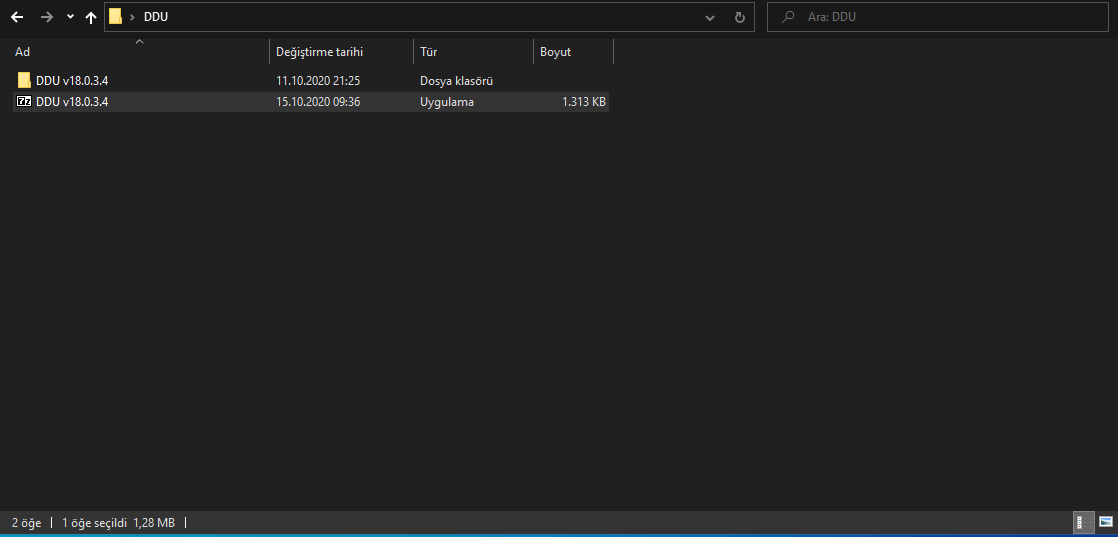Click the 1.313 KB size cell

coord(584,102)
